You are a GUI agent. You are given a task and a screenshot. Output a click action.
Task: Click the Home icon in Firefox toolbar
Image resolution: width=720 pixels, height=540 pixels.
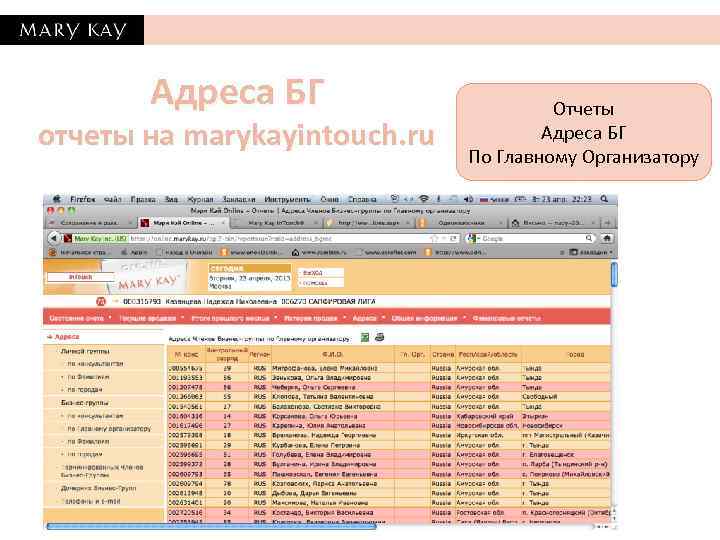[x=607, y=238]
